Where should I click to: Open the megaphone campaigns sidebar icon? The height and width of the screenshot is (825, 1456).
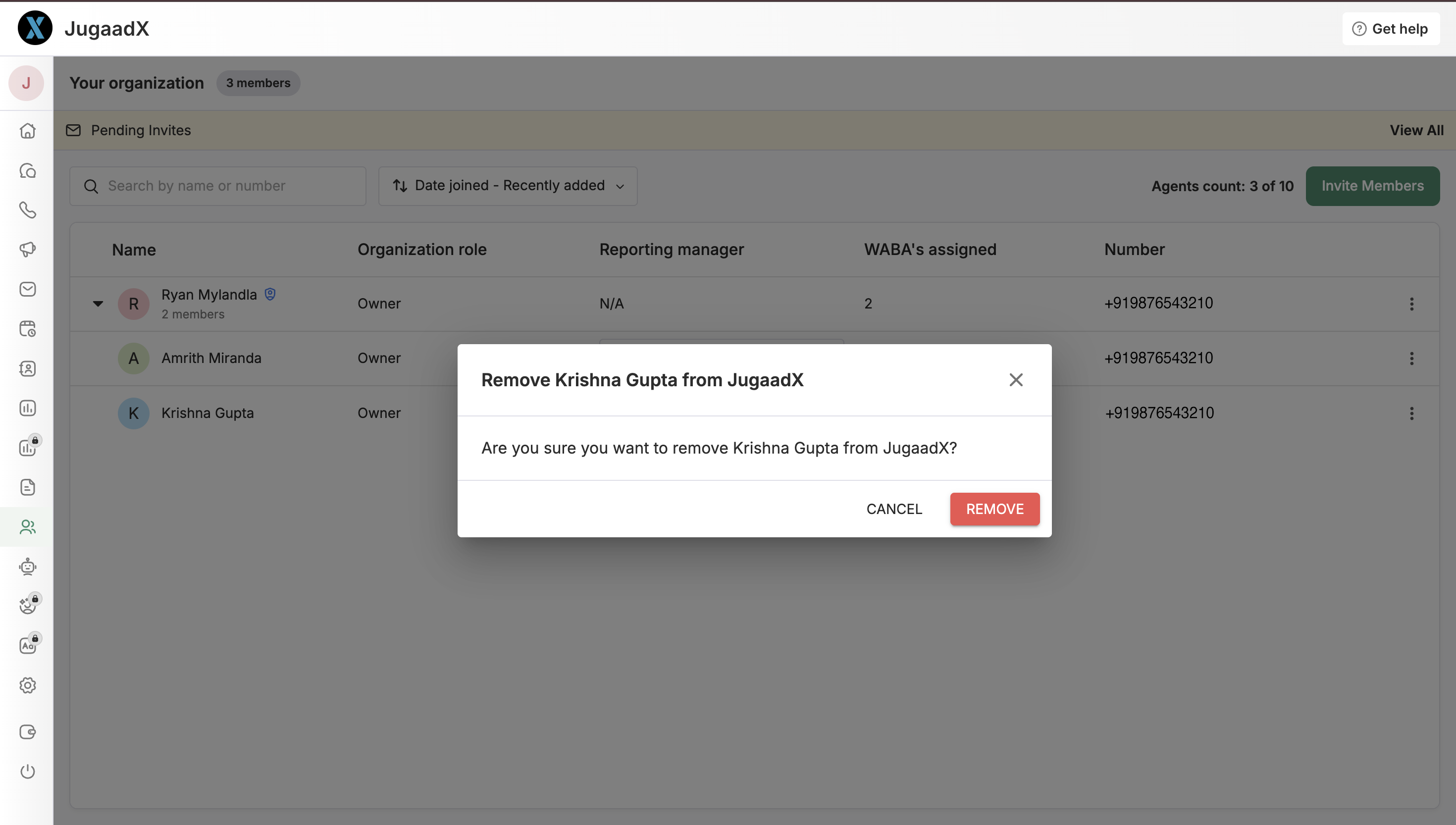[27, 249]
